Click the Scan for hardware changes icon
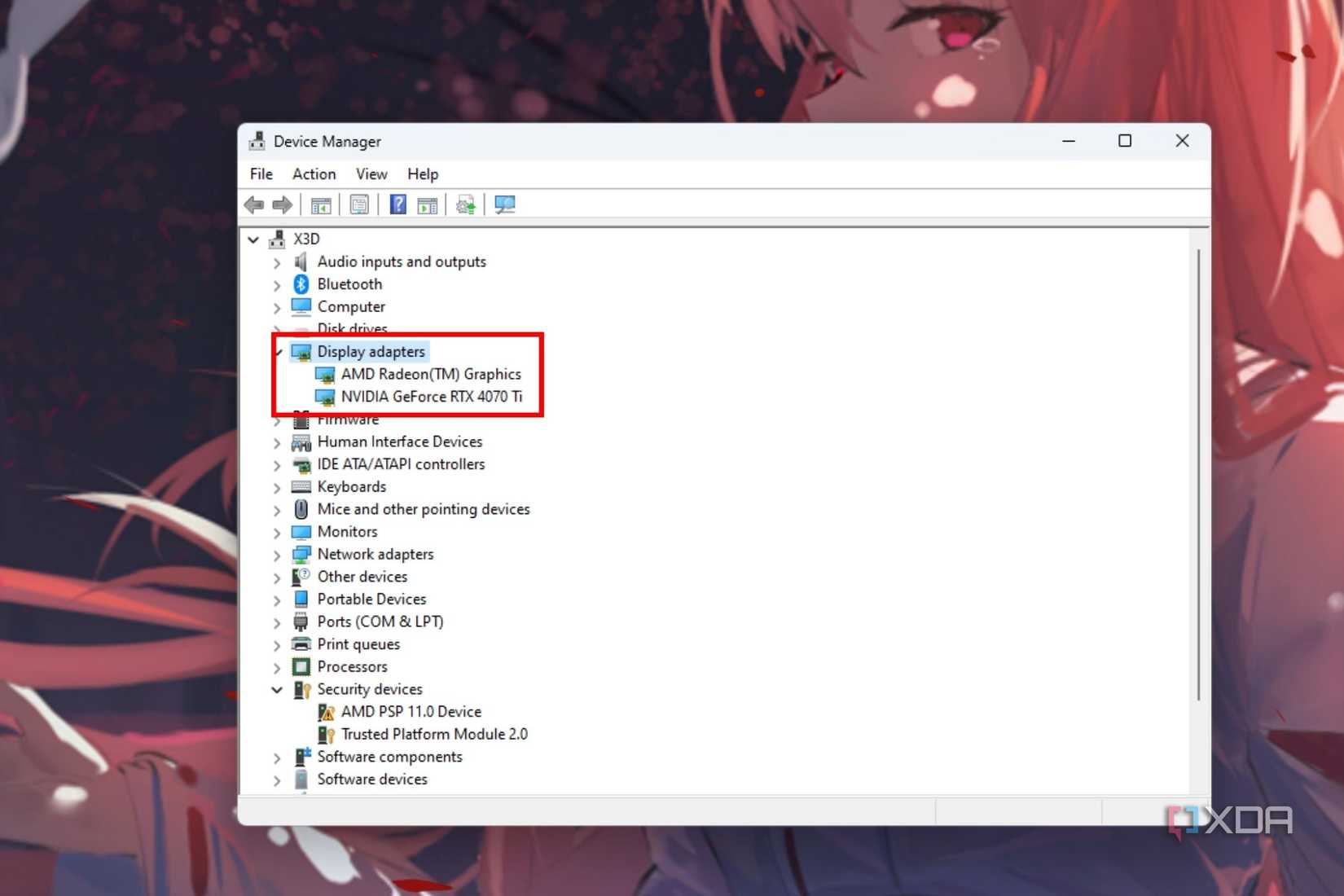Image resolution: width=1344 pixels, height=896 pixels. (x=464, y=204)
